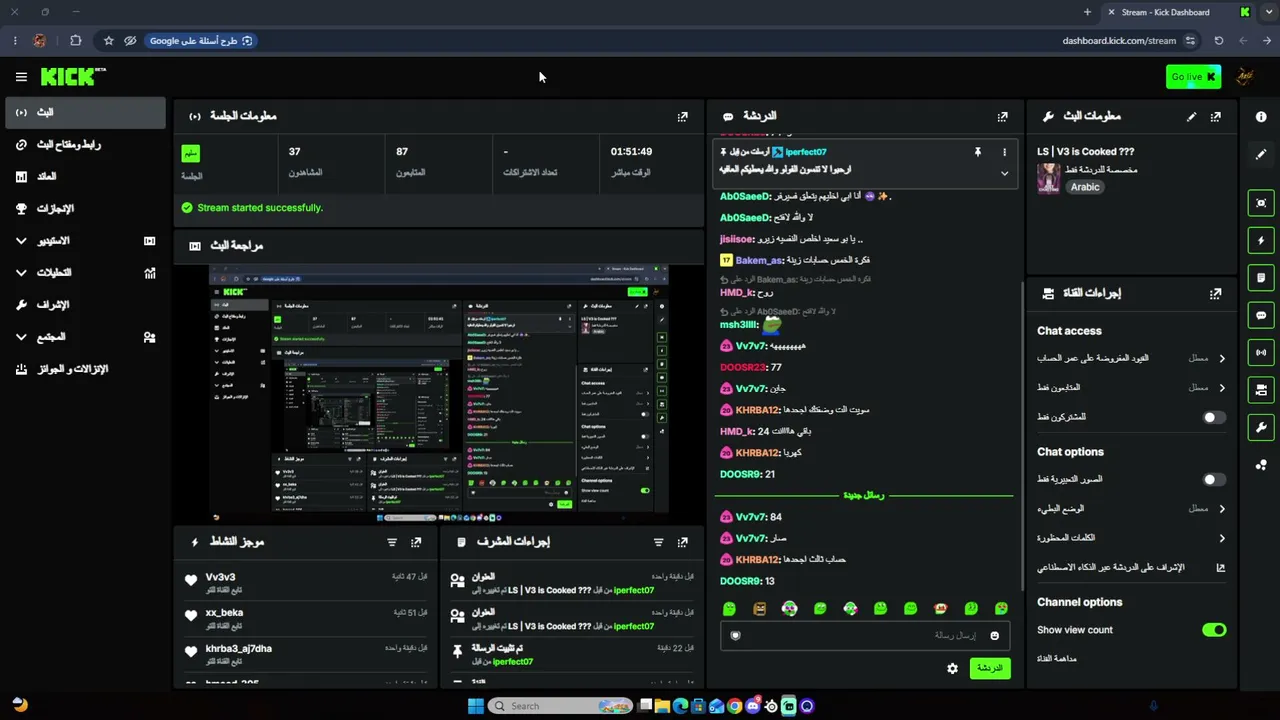Open the earnings sidebar item with chart icon
The height and width of the screenshot is (720, 1280).
click(x=85, y=177)
